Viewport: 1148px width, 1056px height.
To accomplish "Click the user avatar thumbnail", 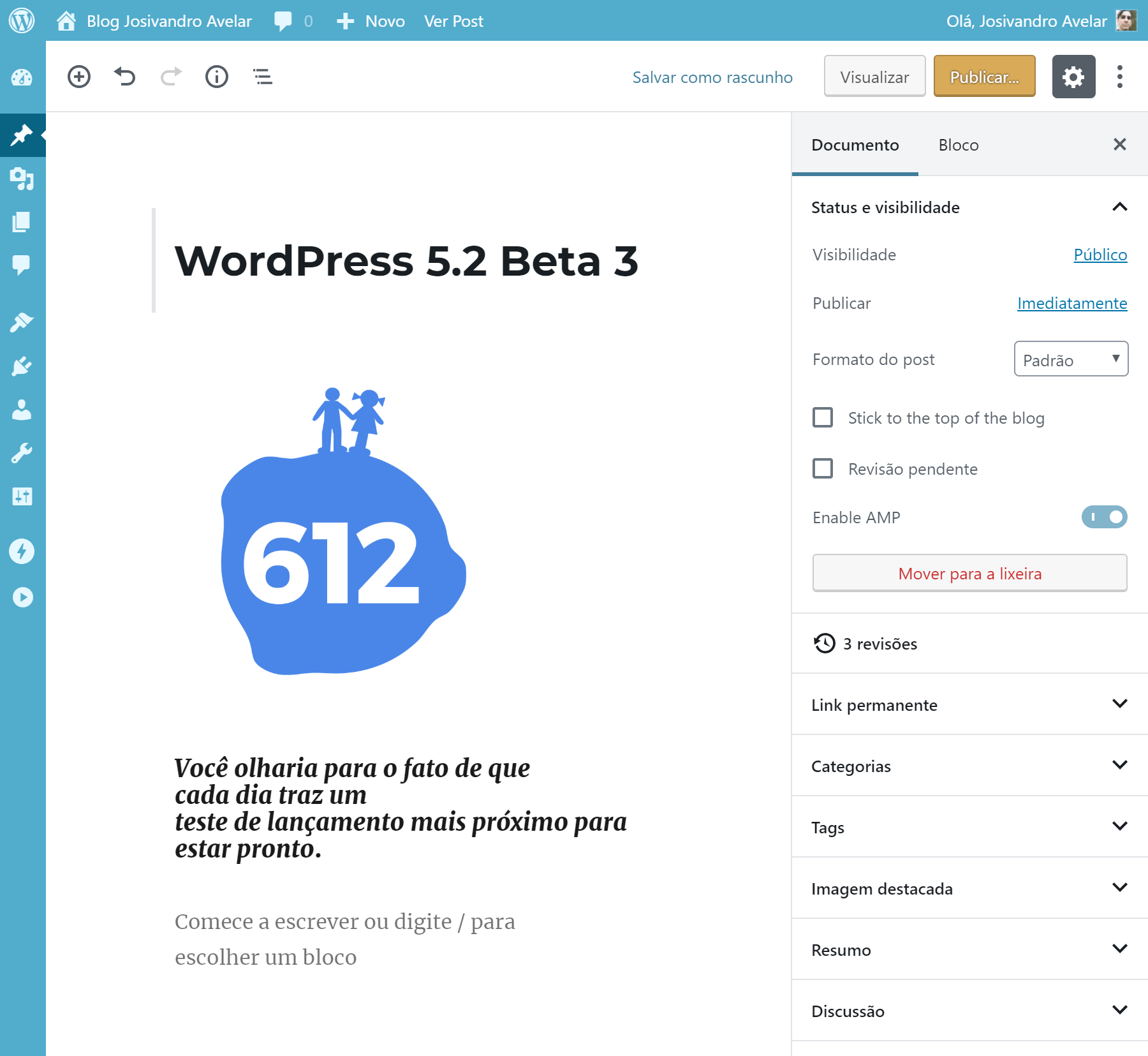I will tap(1126, 20).
